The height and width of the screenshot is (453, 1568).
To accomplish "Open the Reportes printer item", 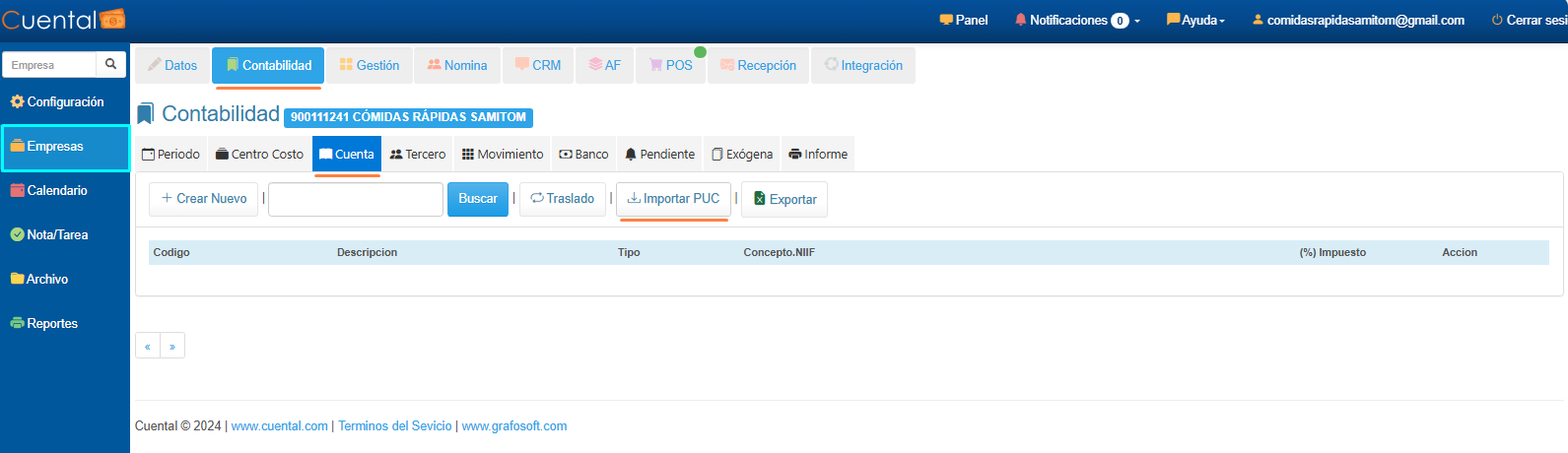I will coord(51,324).
